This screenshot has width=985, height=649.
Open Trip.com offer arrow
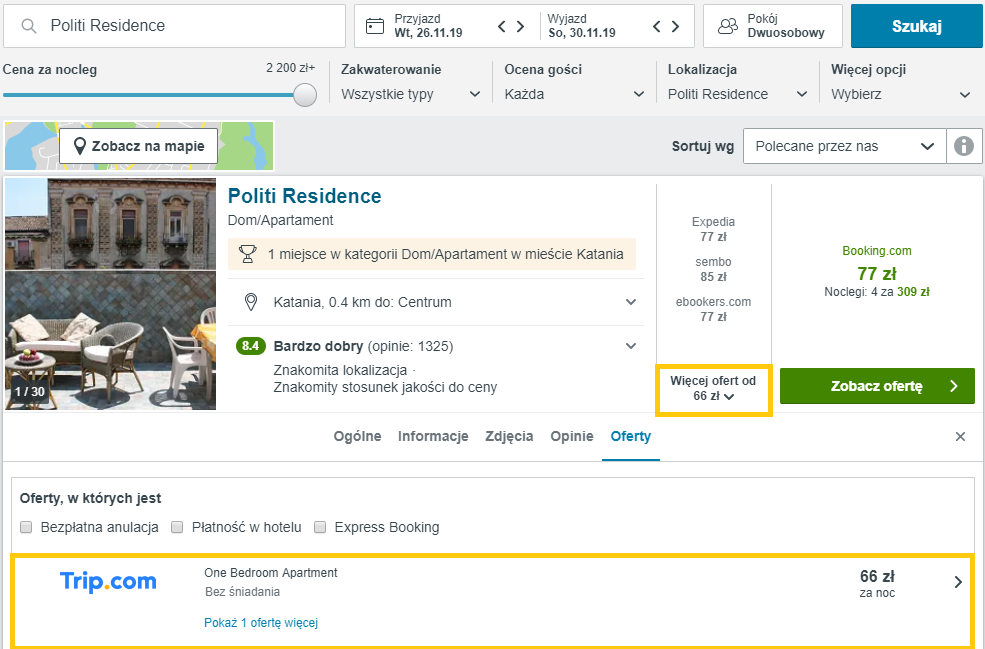pyautogui.click(x=958, y=582)
